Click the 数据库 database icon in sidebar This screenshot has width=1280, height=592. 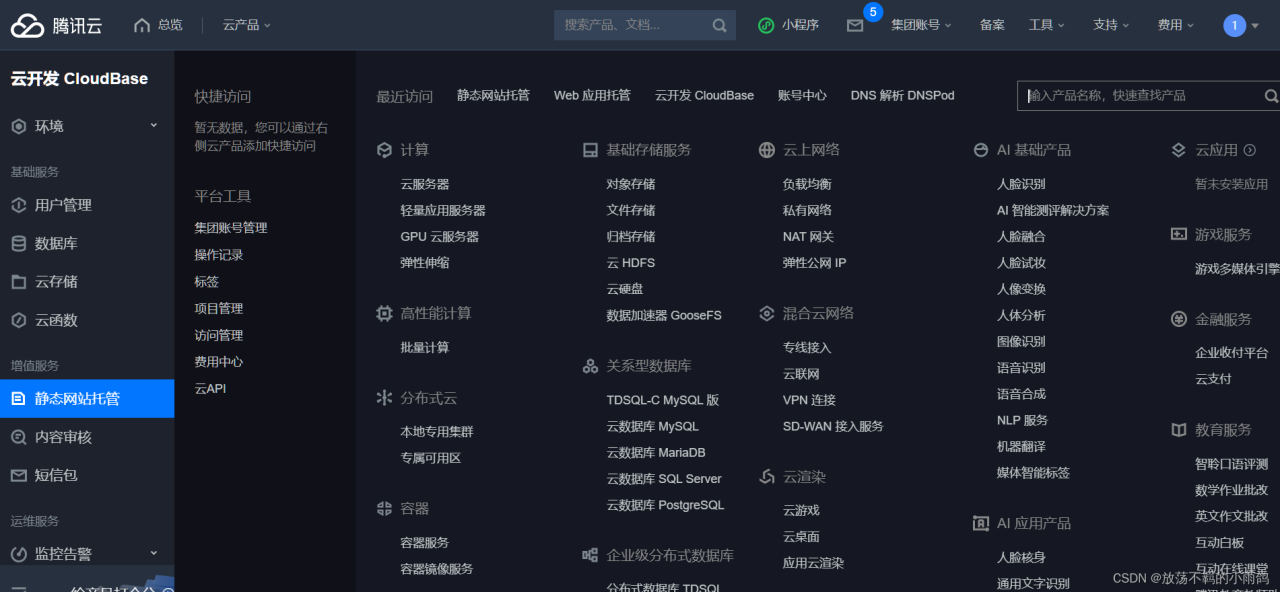18,243
